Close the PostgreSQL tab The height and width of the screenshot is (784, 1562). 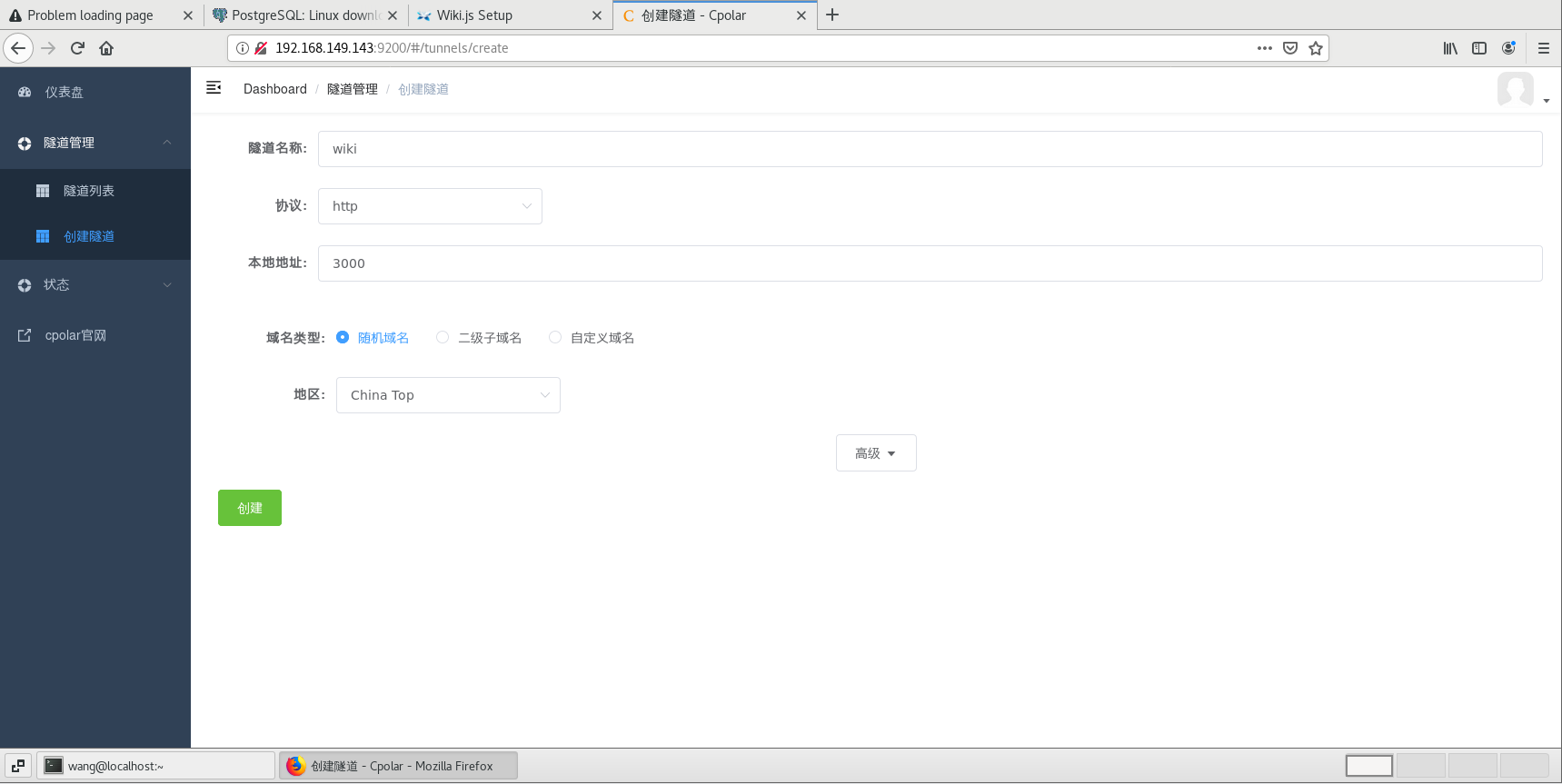coord(393,15)
